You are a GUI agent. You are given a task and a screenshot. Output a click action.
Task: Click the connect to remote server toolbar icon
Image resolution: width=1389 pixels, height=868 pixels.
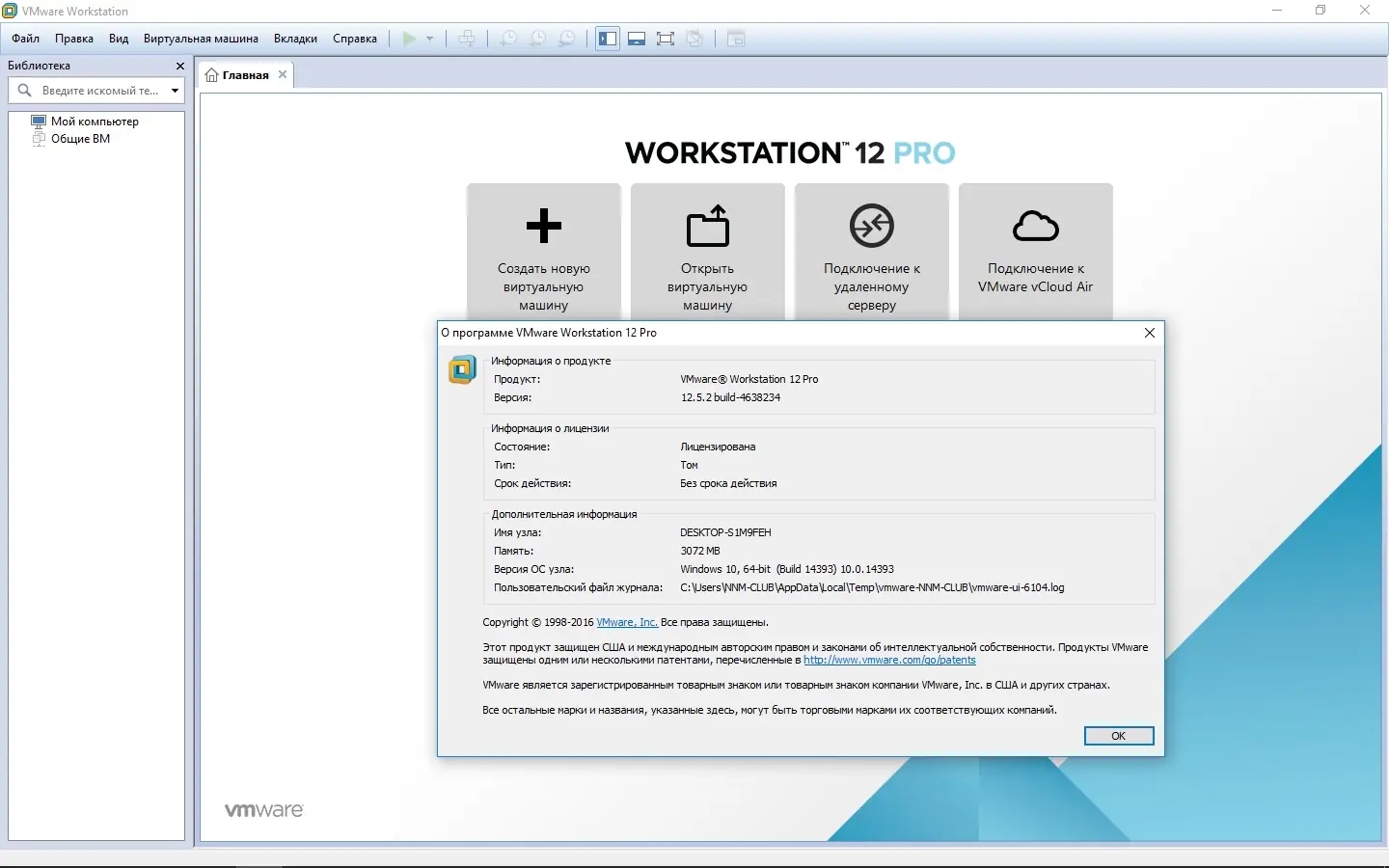[x=468, y=39]
